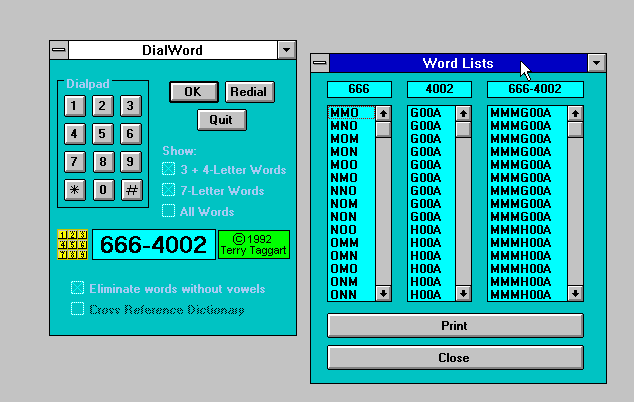Enable the All Words checkbox
Screen dimensions: 634x402
(168, 211)
